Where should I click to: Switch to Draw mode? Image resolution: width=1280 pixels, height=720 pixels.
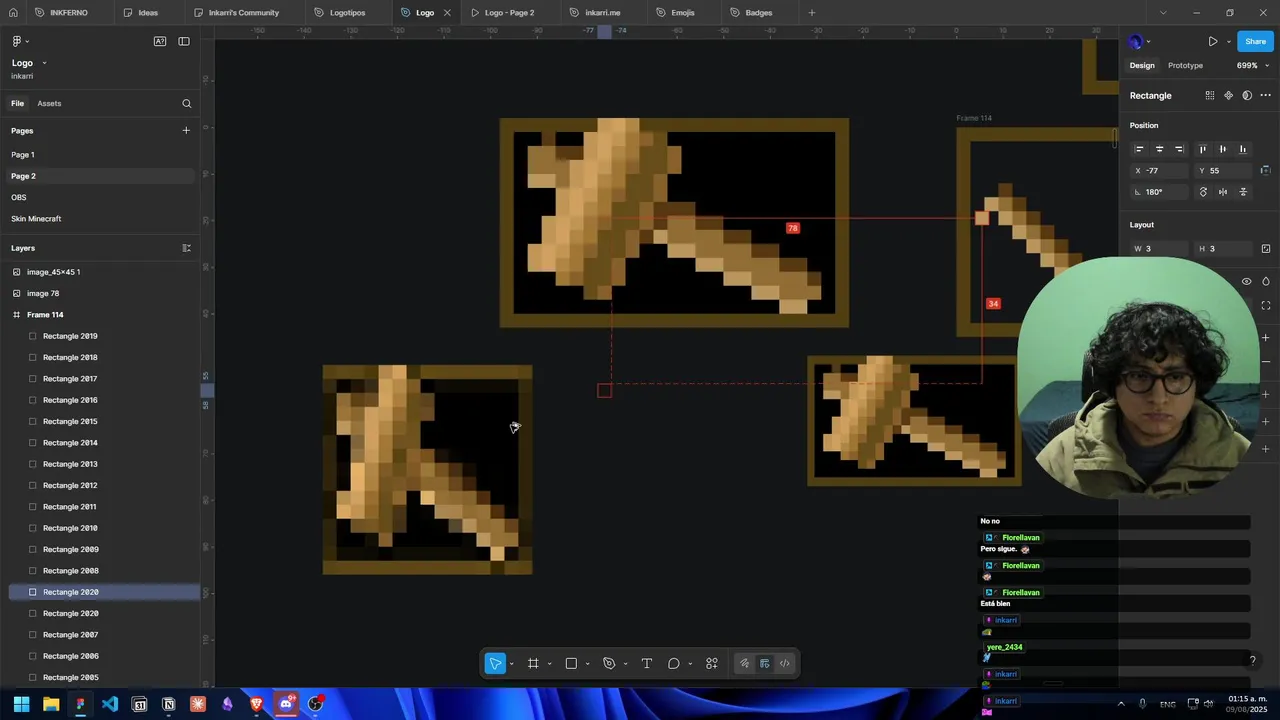click(744, 663)
